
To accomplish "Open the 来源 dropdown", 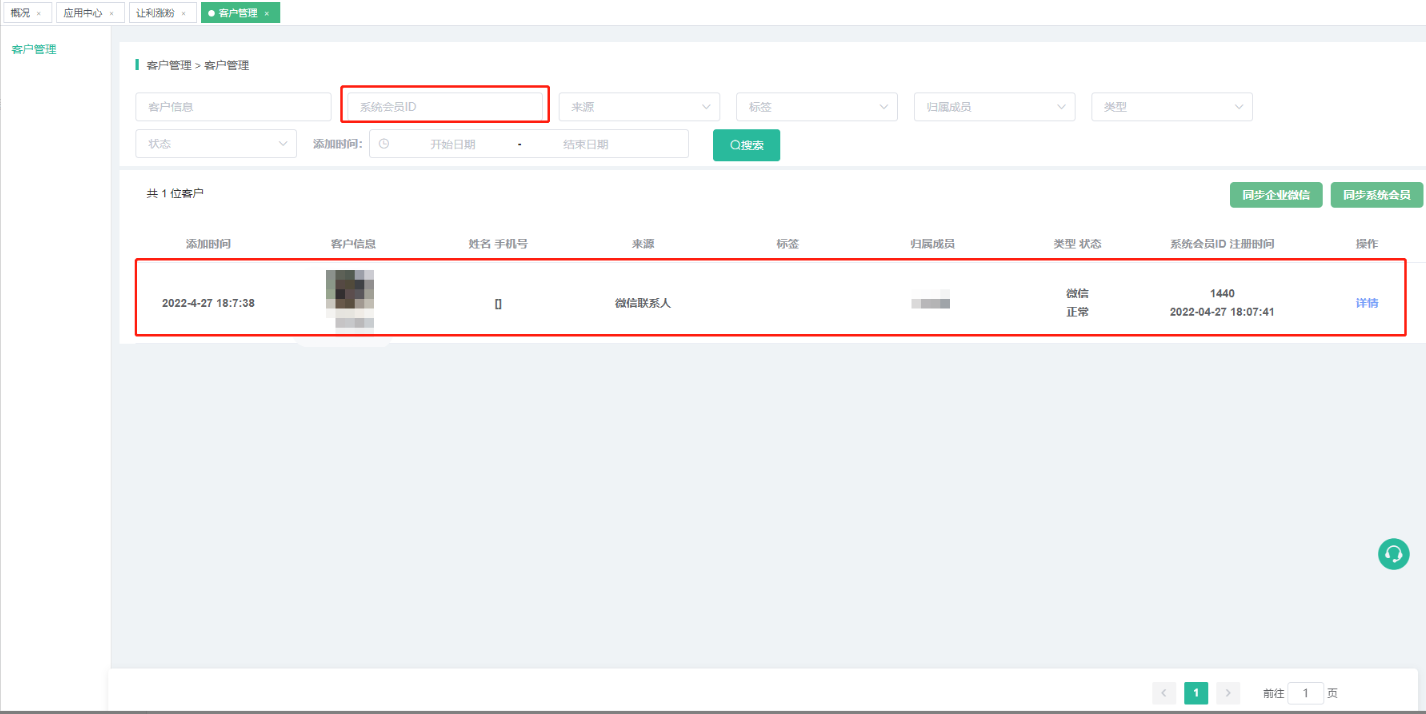I will (639, 107).
